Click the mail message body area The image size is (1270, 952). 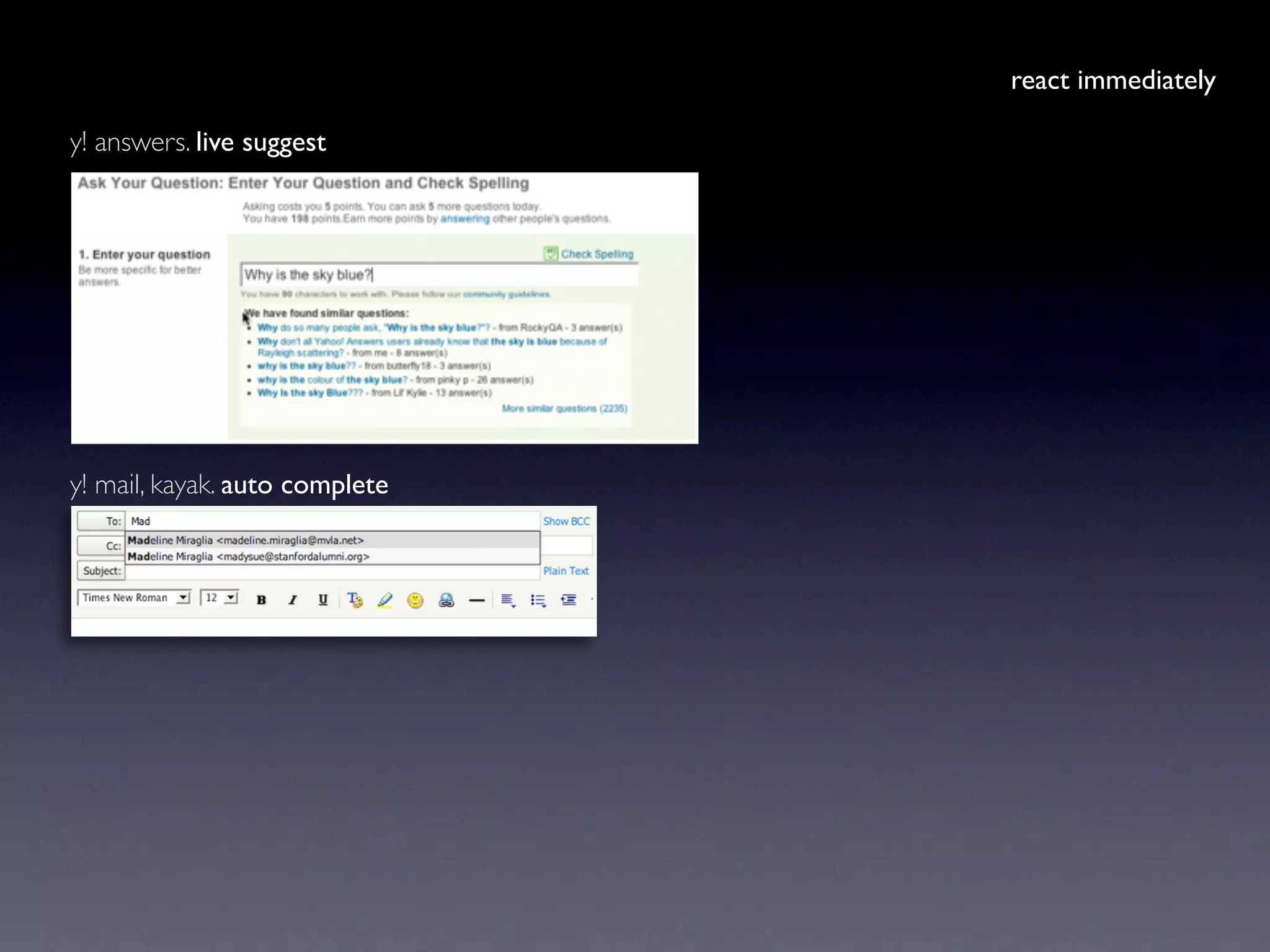tap(334, 627)
